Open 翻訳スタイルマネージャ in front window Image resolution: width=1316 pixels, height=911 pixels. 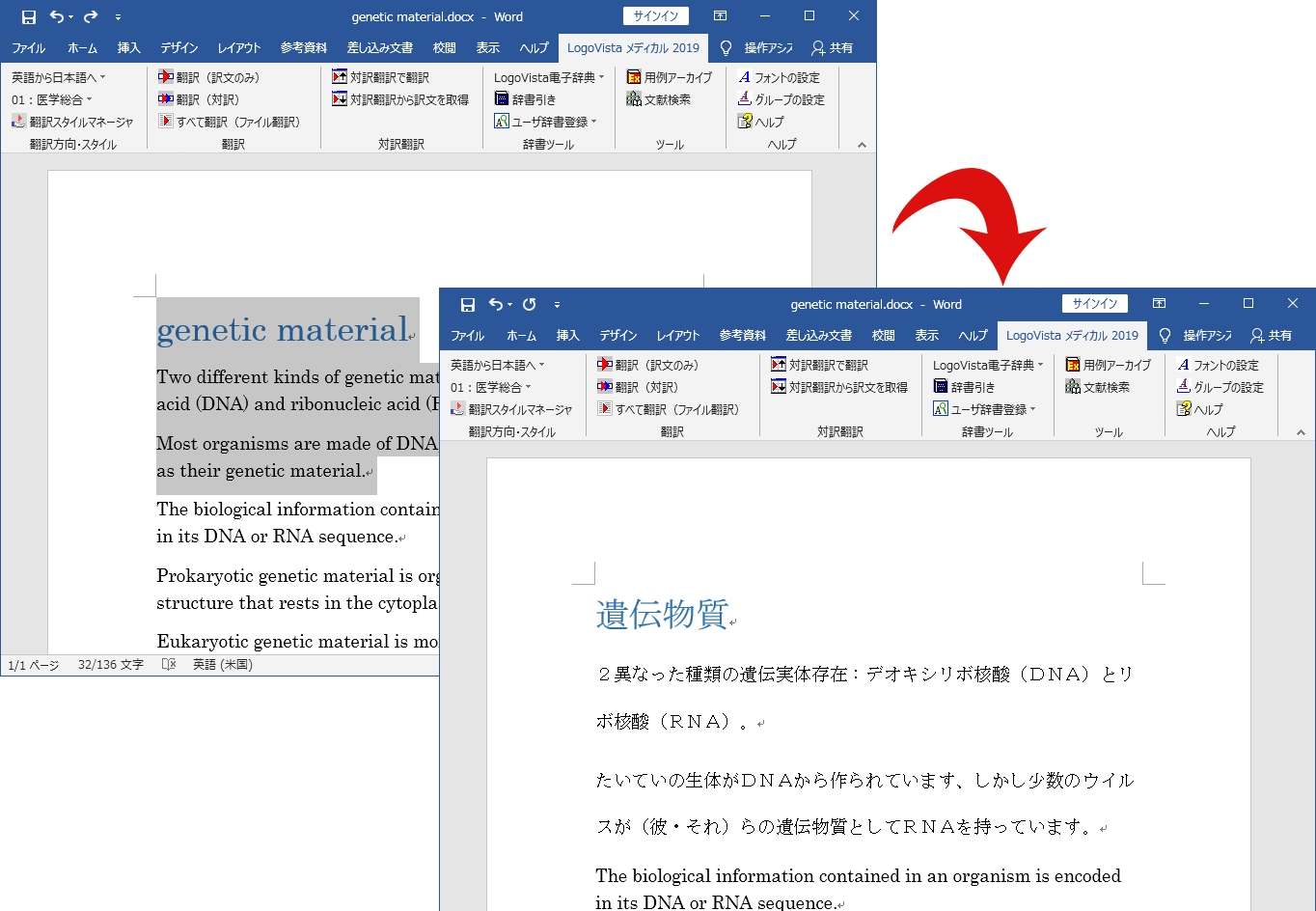[512, 409]
